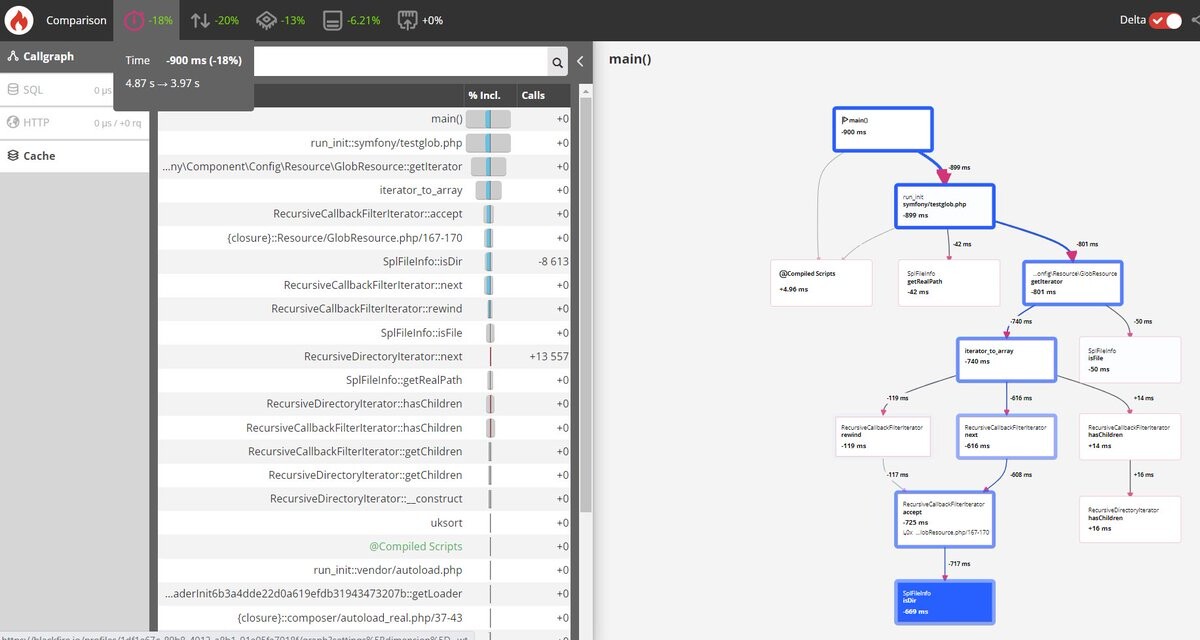The image size is (1200, 640).
Task: Select the wall time clock dimension icon
Action: click(134, 20)
